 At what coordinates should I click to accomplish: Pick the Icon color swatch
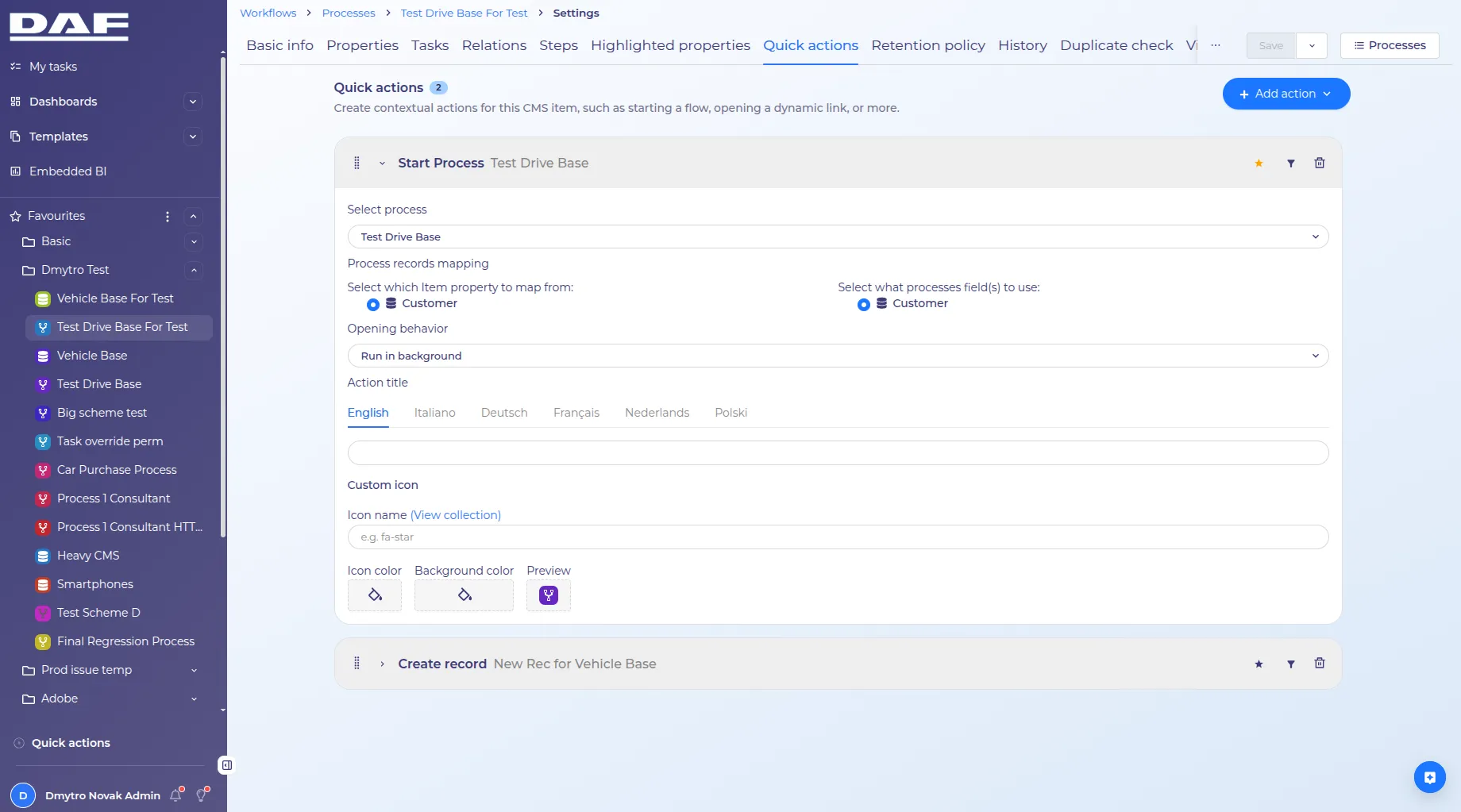tap(375, 595)
